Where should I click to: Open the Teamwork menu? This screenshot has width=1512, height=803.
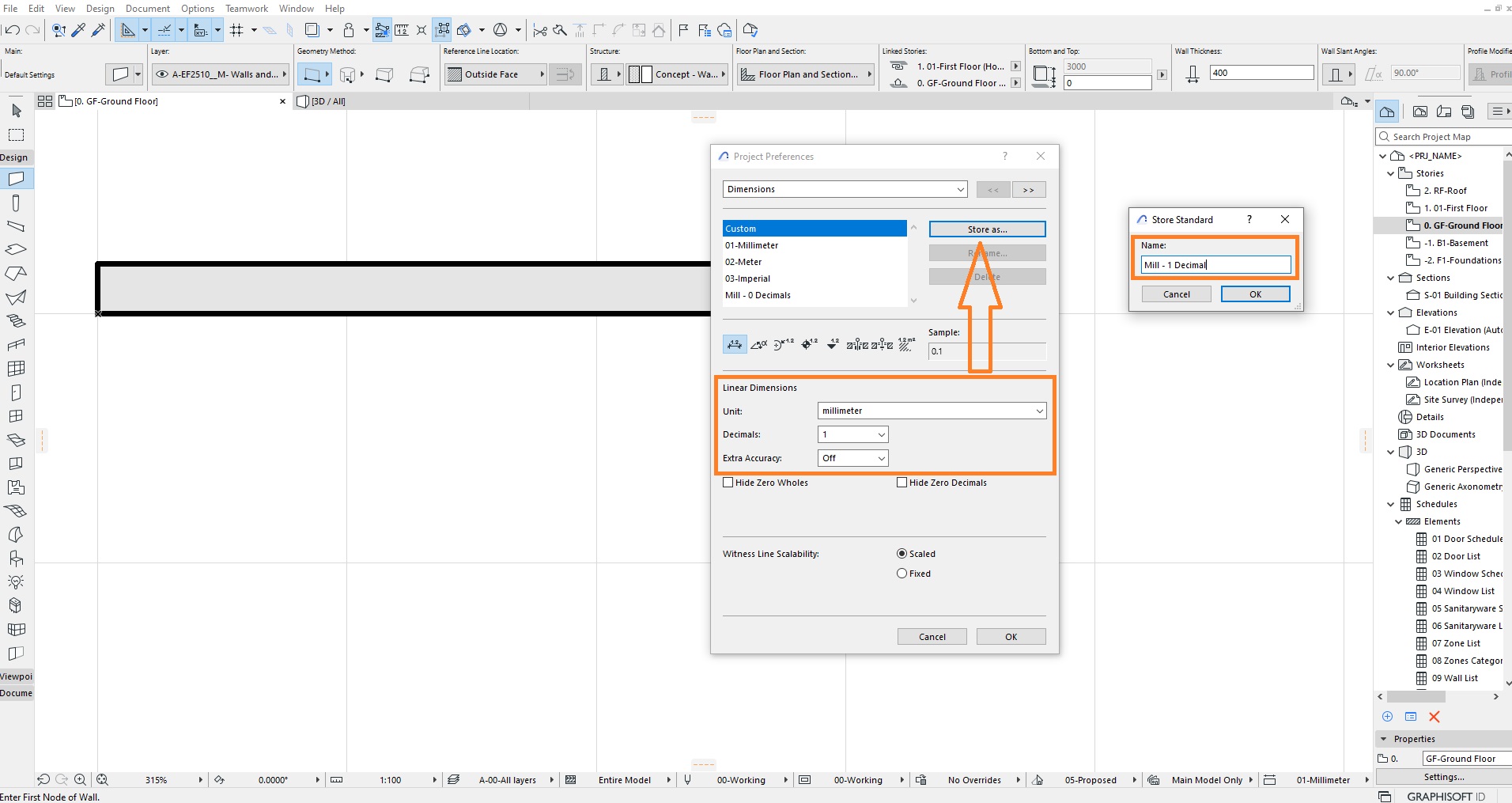point(247,8)
